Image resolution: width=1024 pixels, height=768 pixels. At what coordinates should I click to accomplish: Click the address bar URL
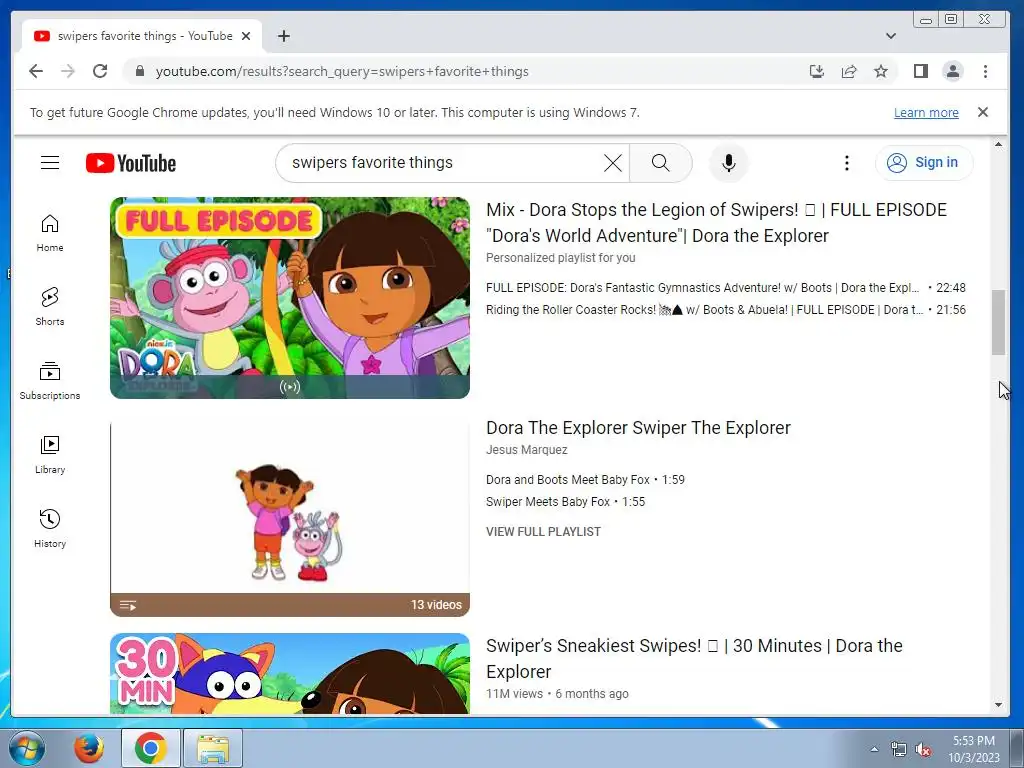pos(342,71)
